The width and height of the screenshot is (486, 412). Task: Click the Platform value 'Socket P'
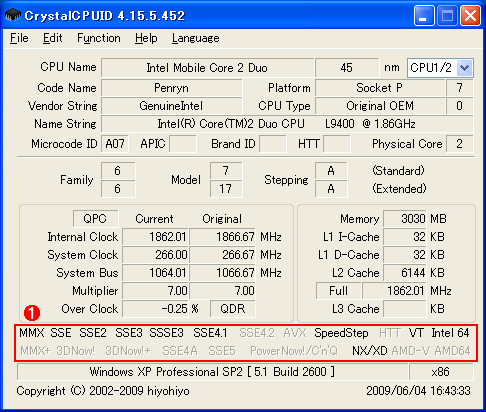[x=380, y=88]
